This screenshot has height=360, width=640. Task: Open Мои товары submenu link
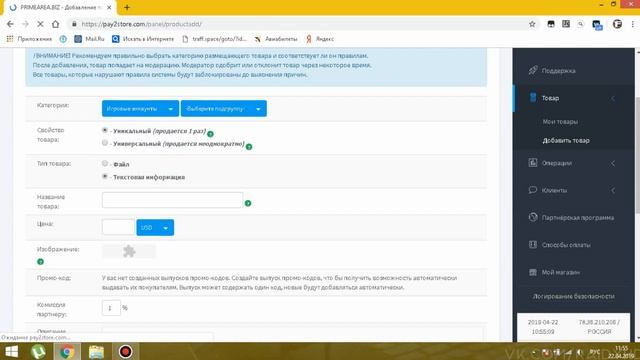point(560,122)
